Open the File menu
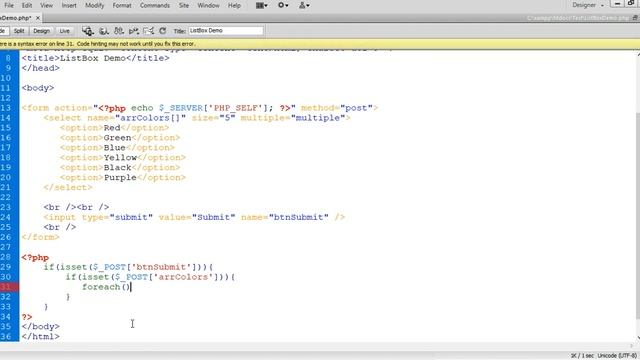The height and width of the screenshot is (360, 640). tap(9, 5)
